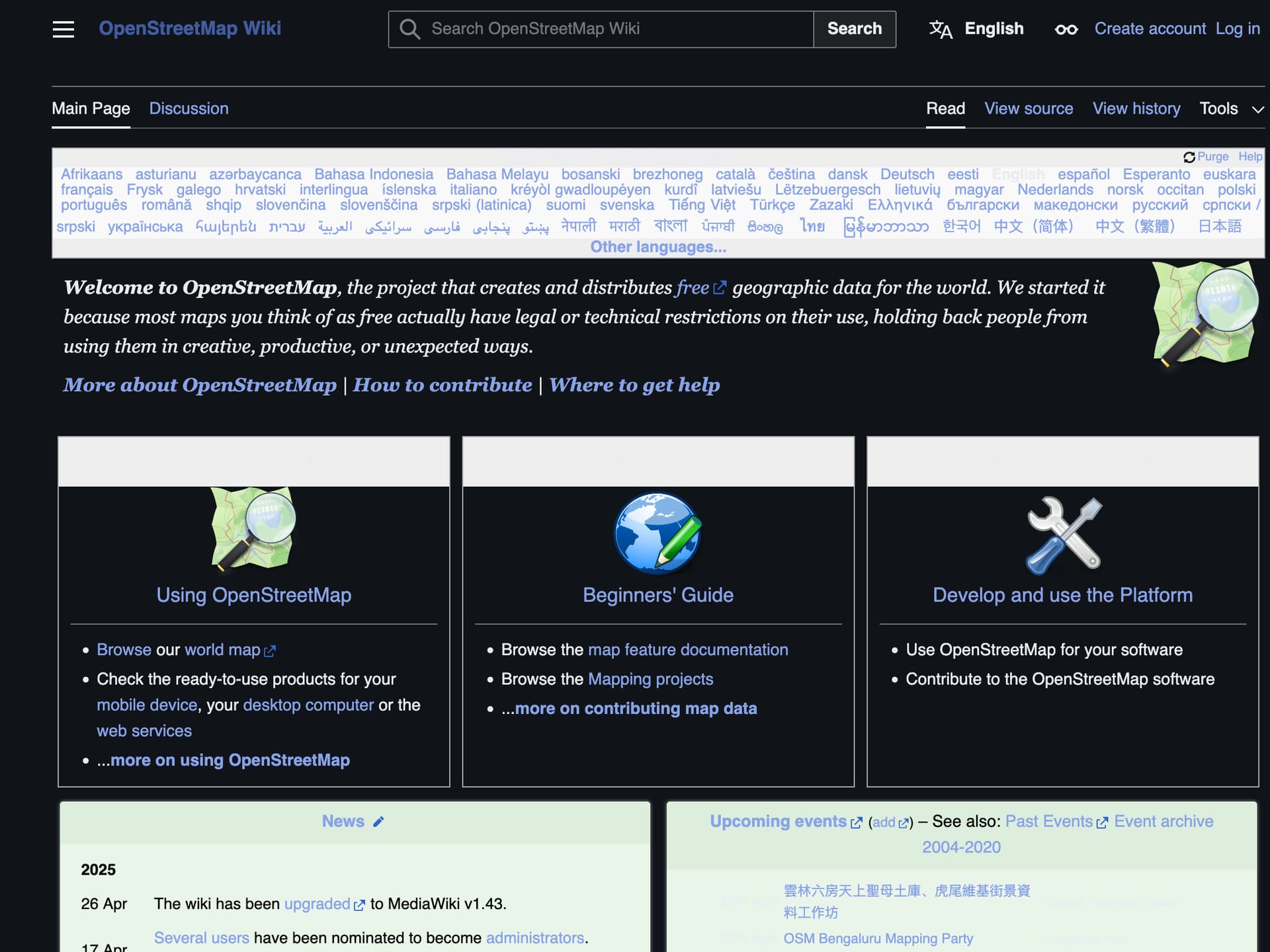This screenshot has width=1270, height=952.
Task: Click the free link in welcome text
Action: [x=700, y=288]
